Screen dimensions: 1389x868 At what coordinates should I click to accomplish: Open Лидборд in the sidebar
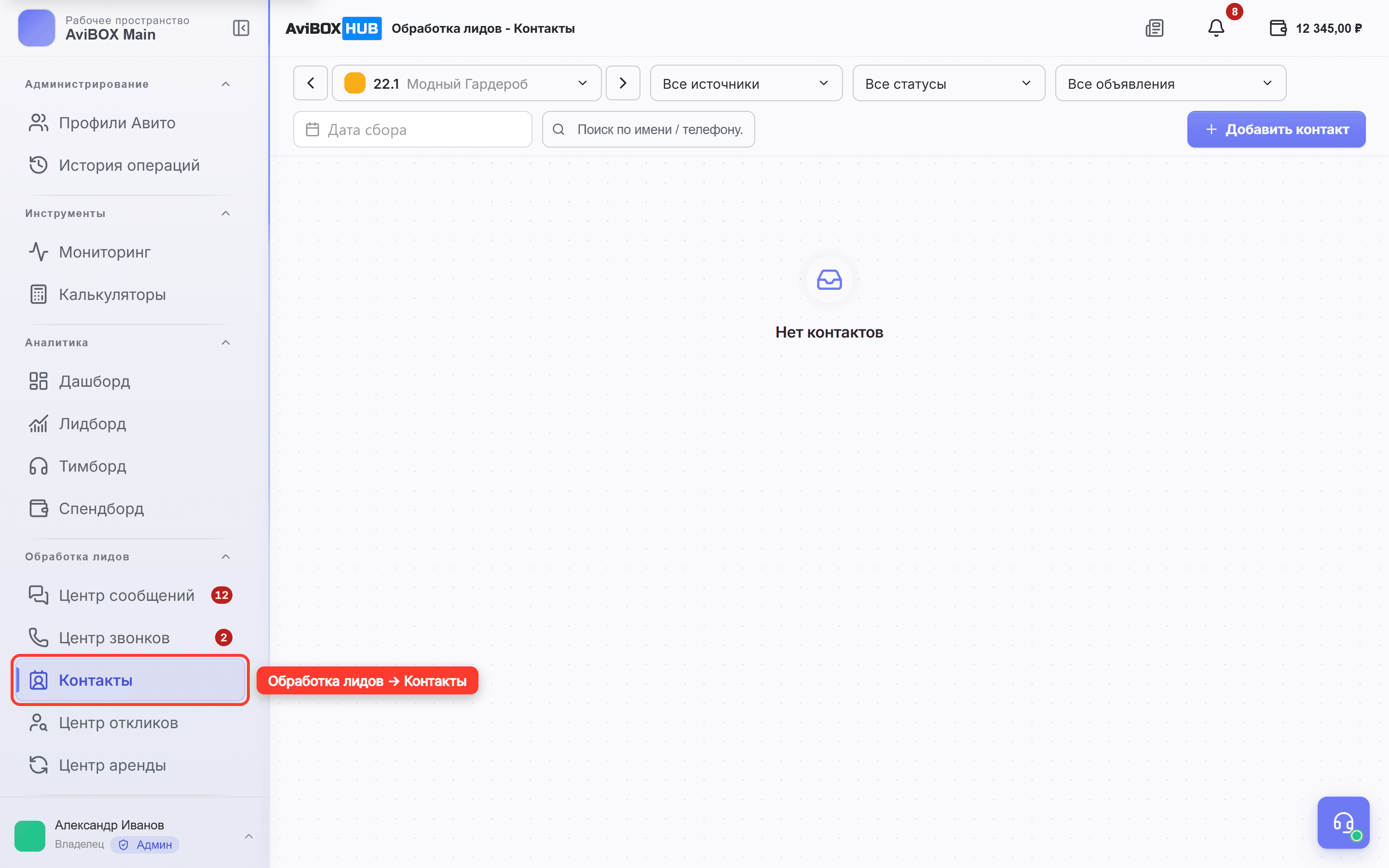(130, 424)
